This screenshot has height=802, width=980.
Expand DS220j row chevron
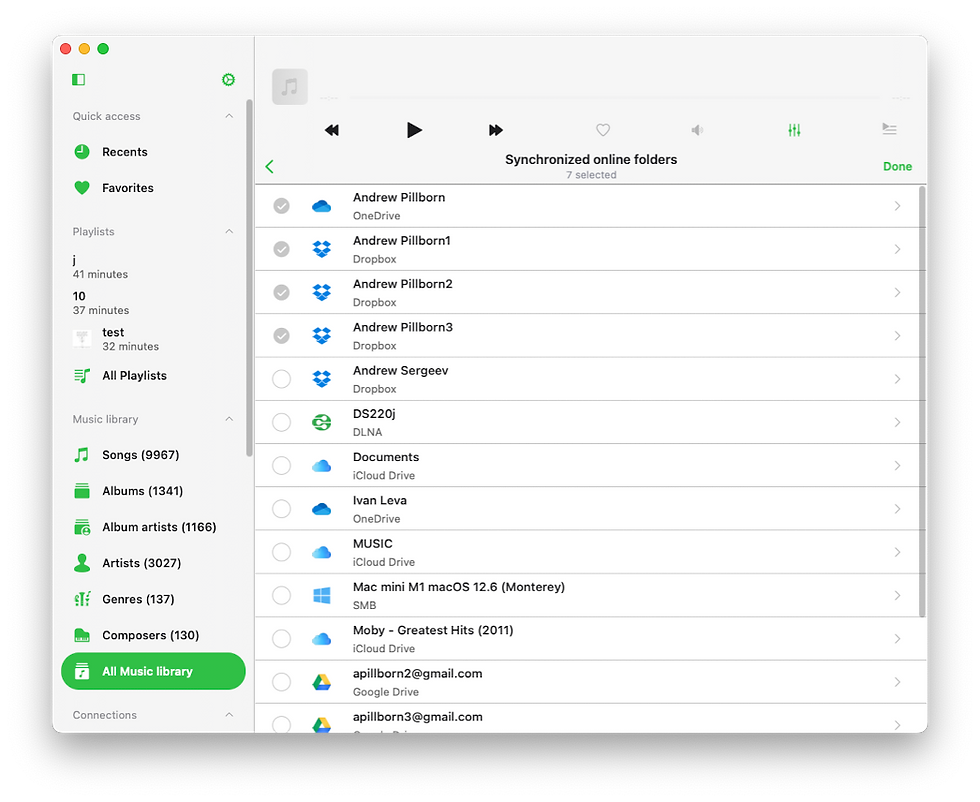898,423
